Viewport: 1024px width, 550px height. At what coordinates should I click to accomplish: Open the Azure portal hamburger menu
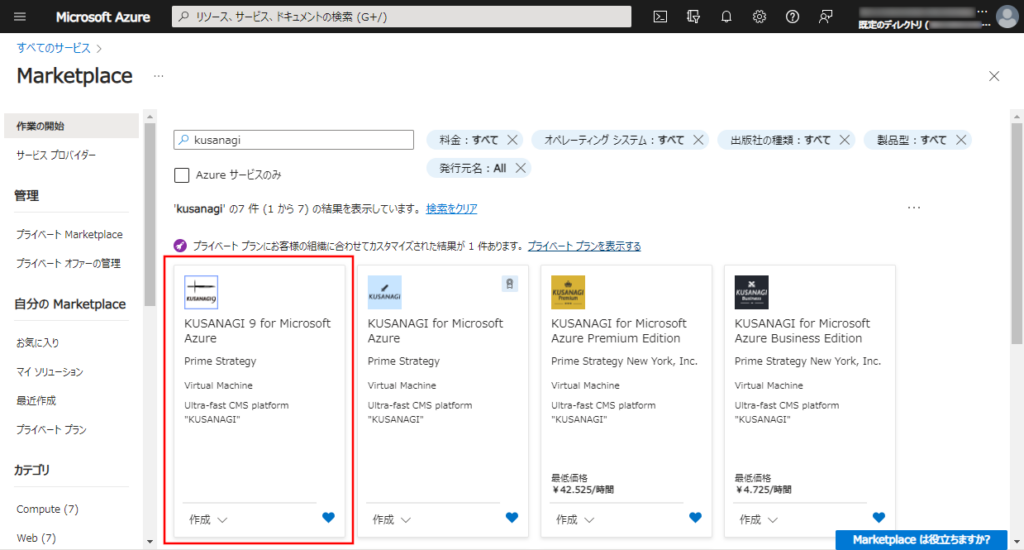(20, 16)
